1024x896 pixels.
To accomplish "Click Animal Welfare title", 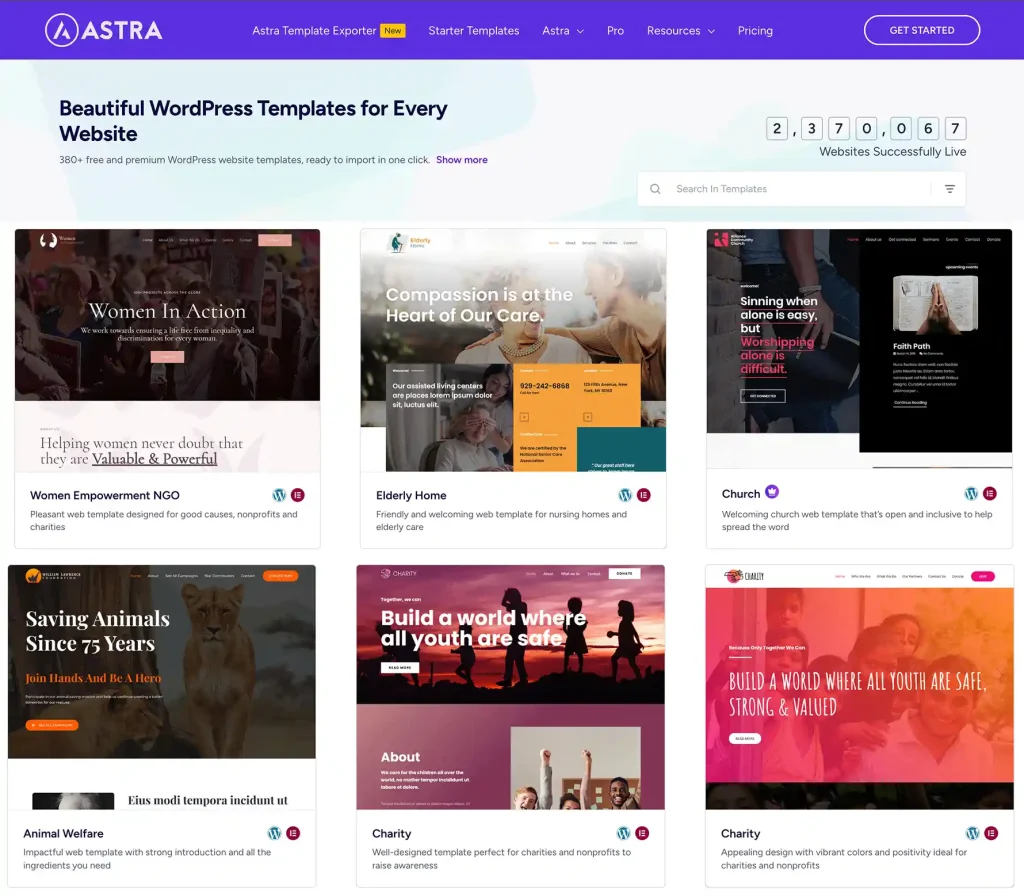I will (x=63, y=834).
